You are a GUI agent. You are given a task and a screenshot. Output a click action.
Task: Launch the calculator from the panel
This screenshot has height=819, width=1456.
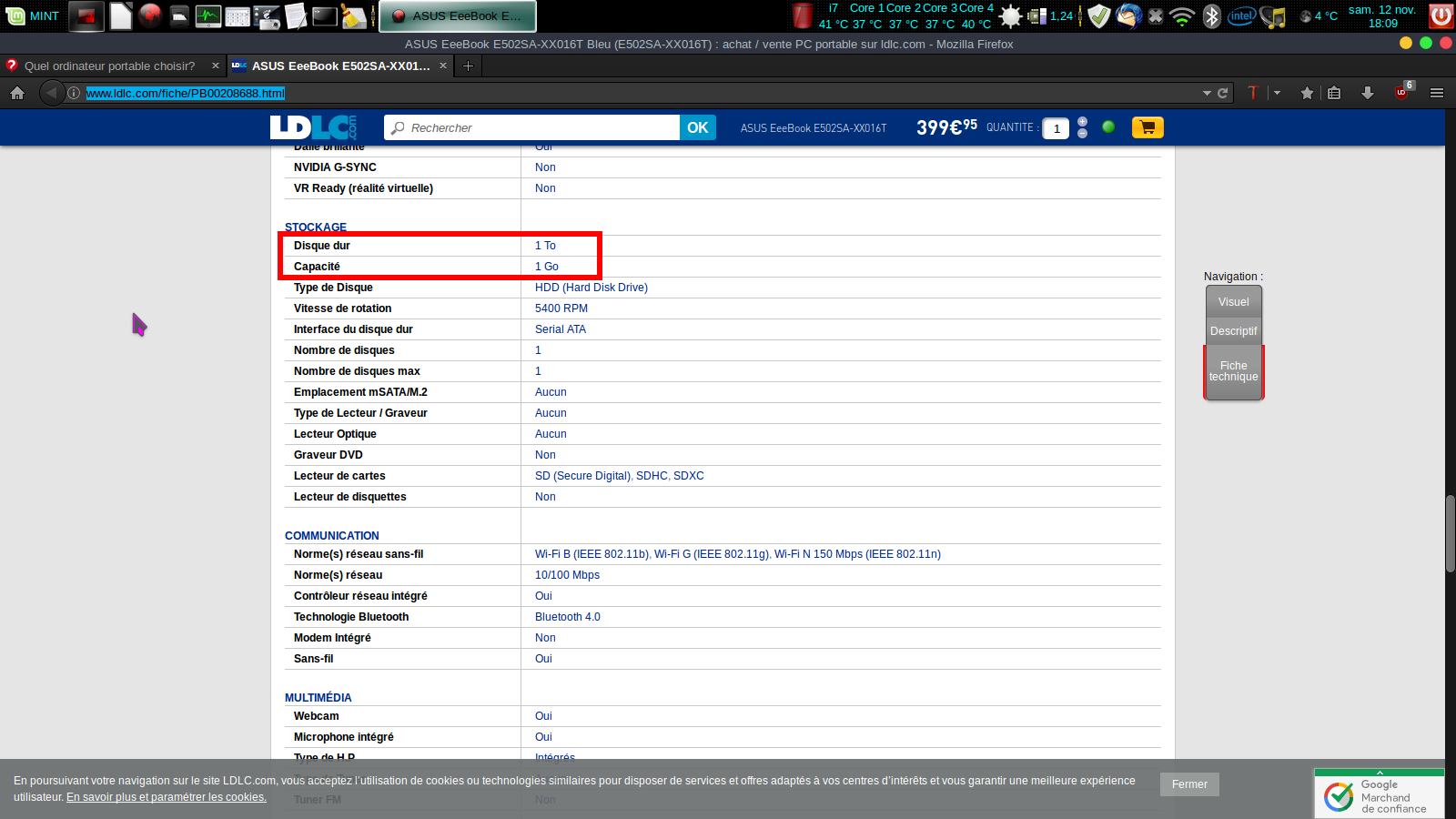(238, 15)
